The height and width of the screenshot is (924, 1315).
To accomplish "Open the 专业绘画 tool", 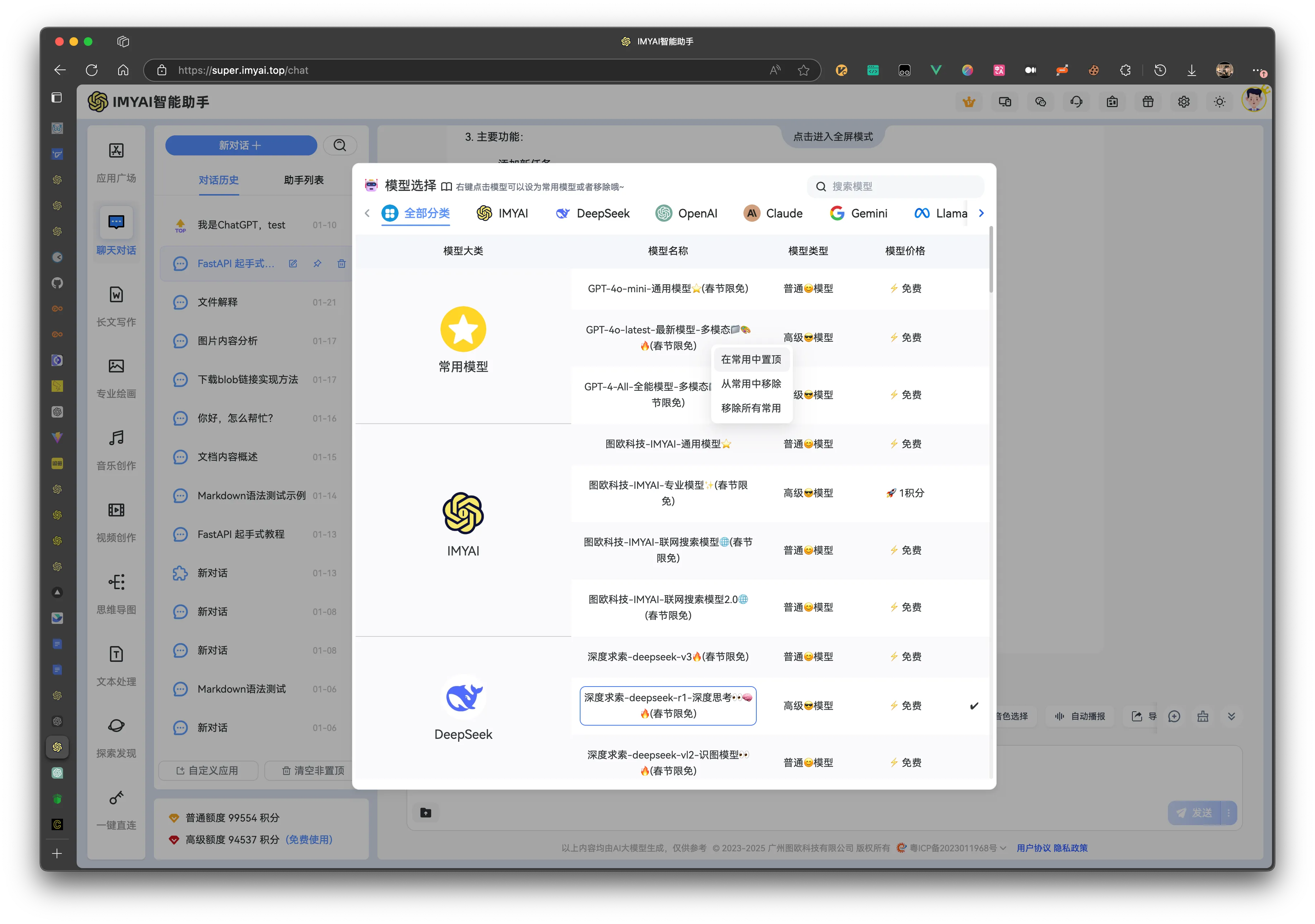I will click(116, 378).
